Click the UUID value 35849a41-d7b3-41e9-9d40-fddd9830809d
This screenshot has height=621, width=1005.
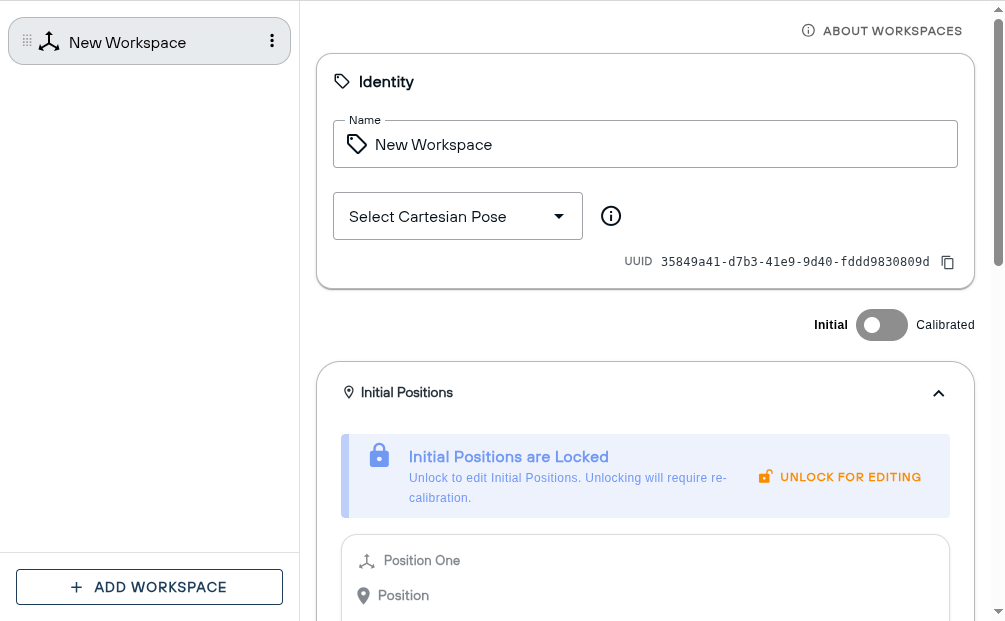point(795,261)
